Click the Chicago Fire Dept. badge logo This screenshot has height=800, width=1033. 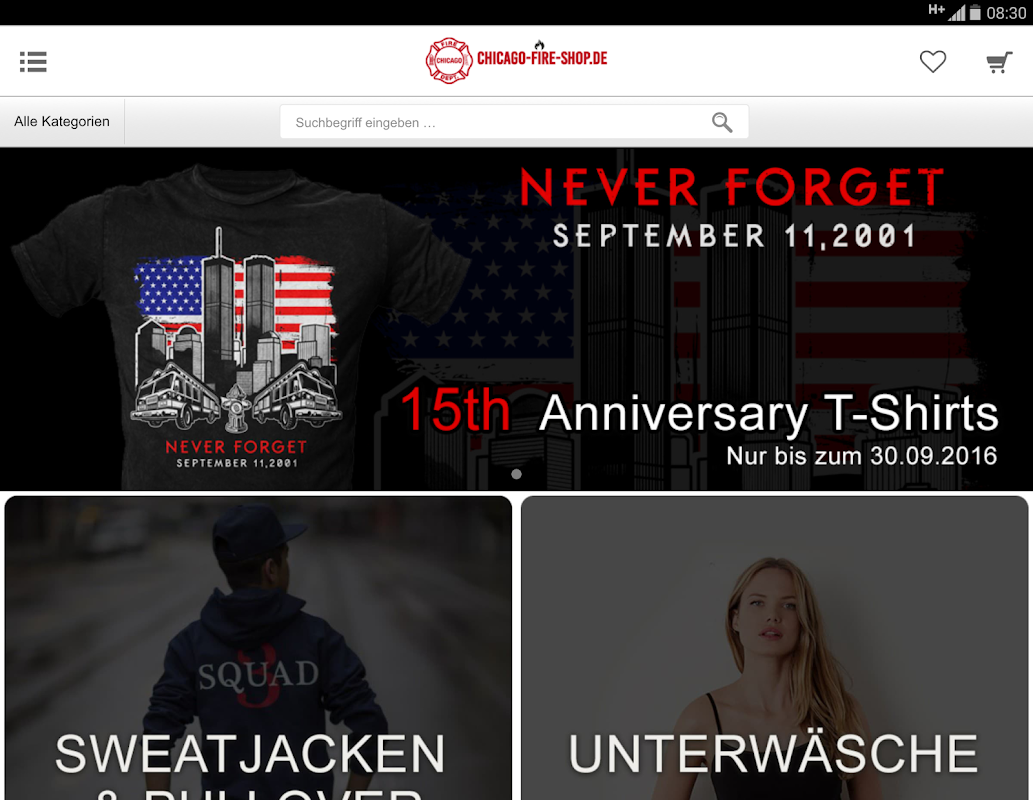[x=449, y=61]
